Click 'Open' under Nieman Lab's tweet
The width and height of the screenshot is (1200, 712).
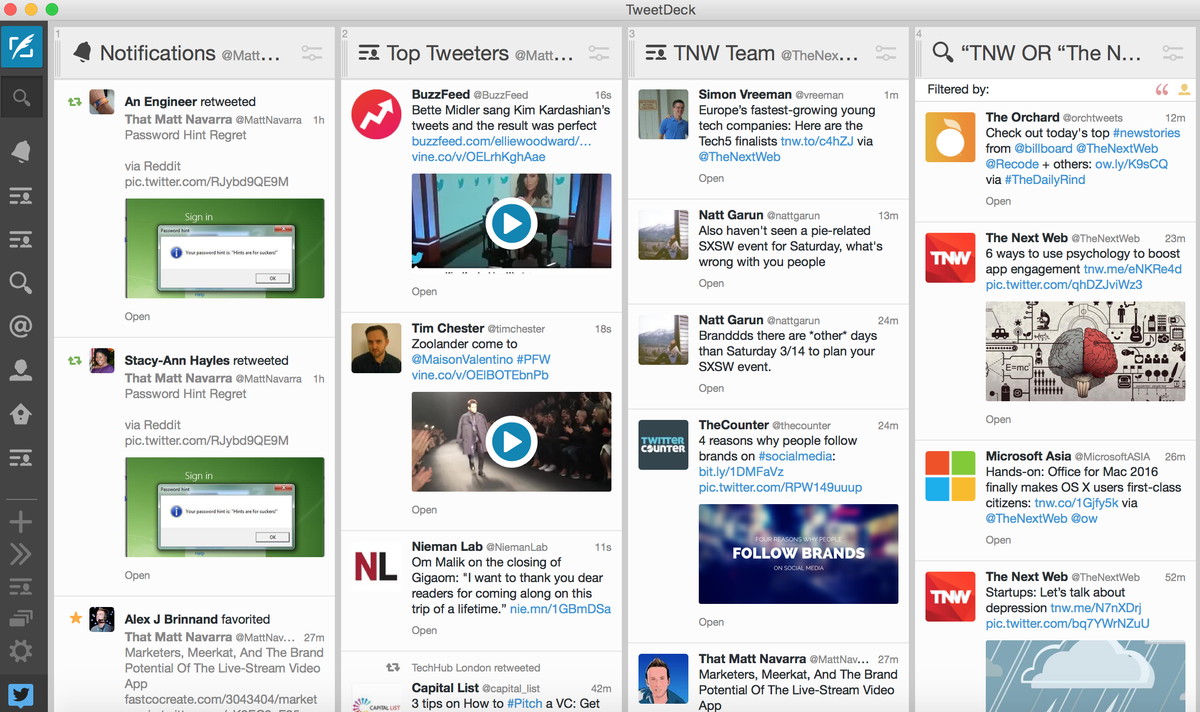[424, 631]
